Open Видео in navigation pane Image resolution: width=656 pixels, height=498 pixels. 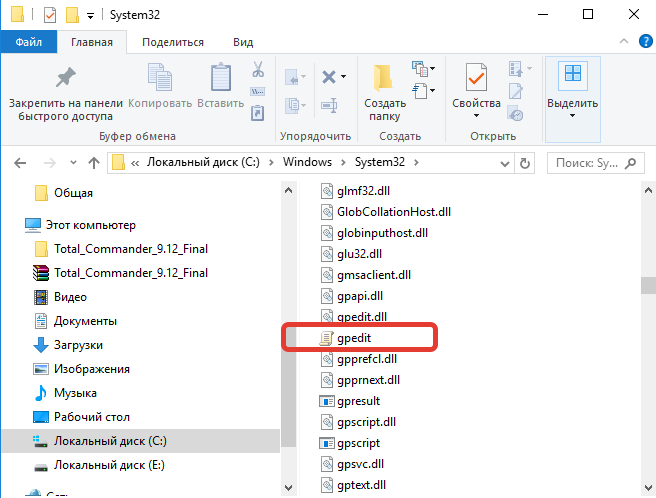60,297
